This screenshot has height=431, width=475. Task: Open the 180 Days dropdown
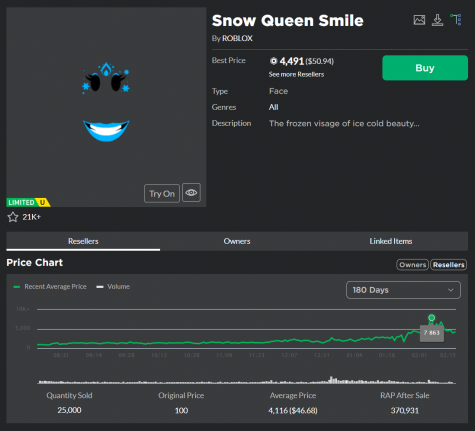point(403,290)
